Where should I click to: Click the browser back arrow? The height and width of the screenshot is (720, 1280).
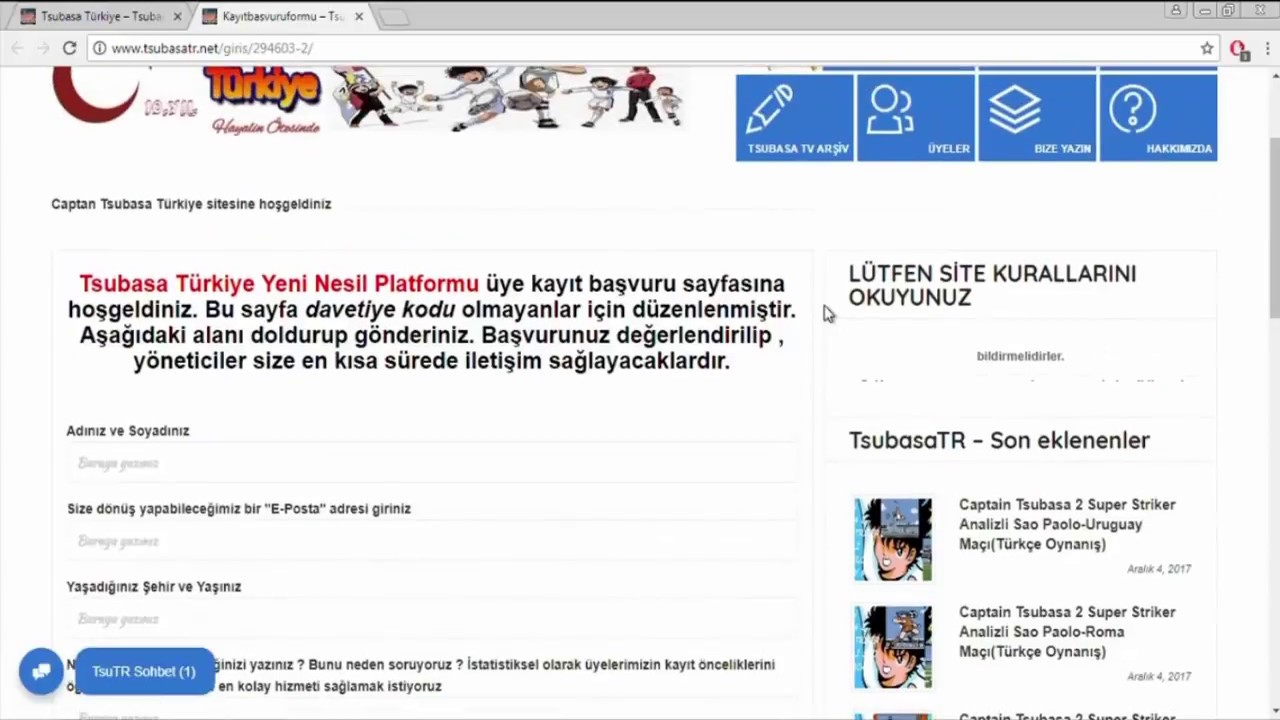(x=17, y=48)
